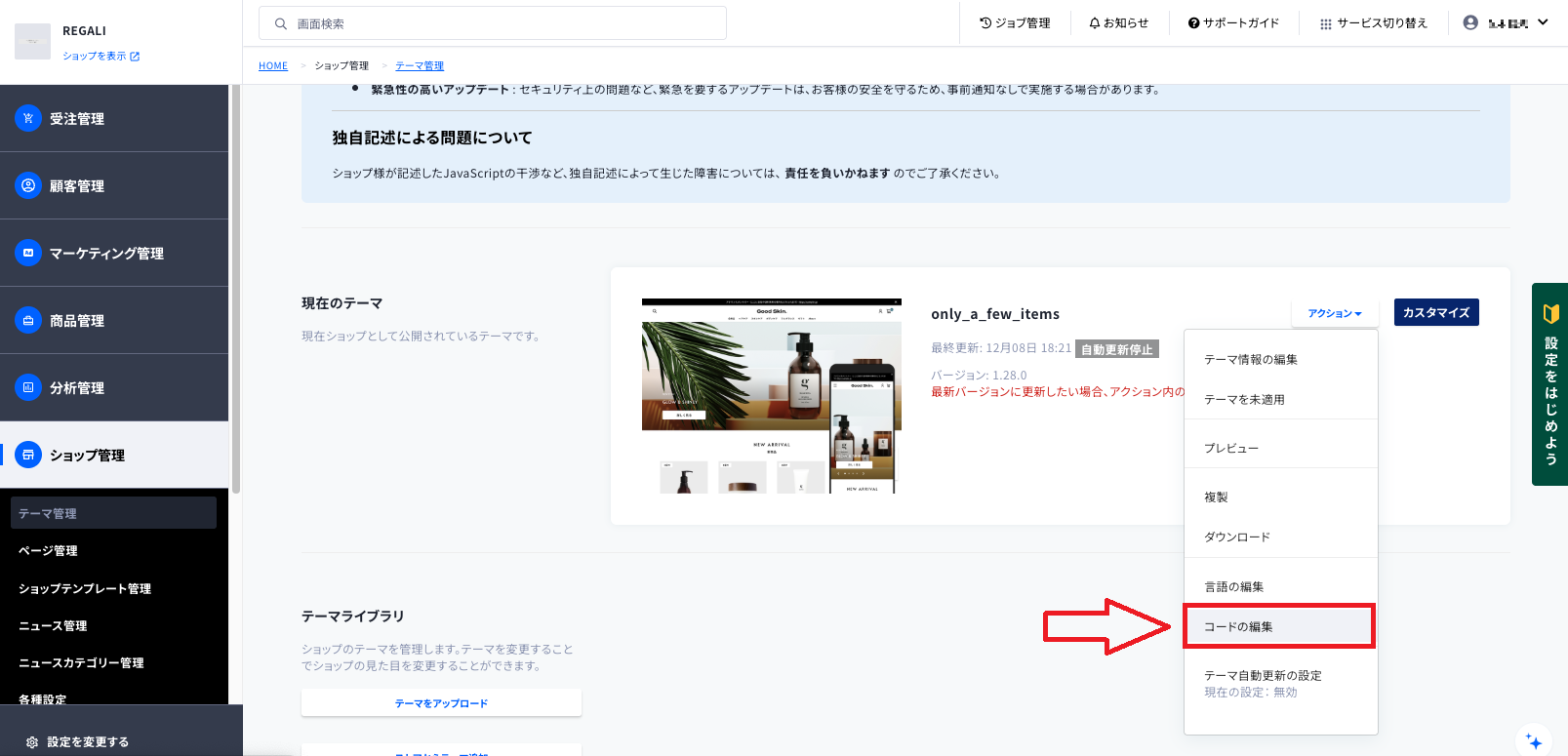Open the ショップ管理 store icon

28,455
